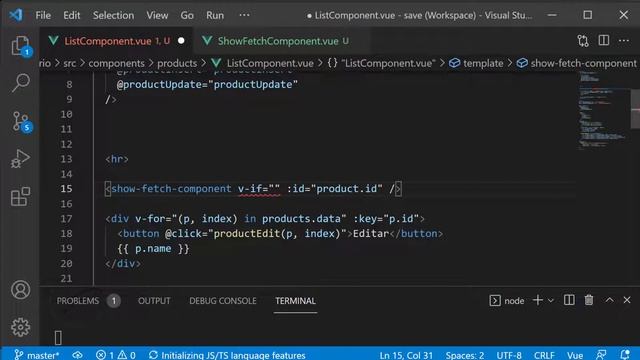
Task: Click the <hr> tag on line 13
Action: click(x=117, y=159)
